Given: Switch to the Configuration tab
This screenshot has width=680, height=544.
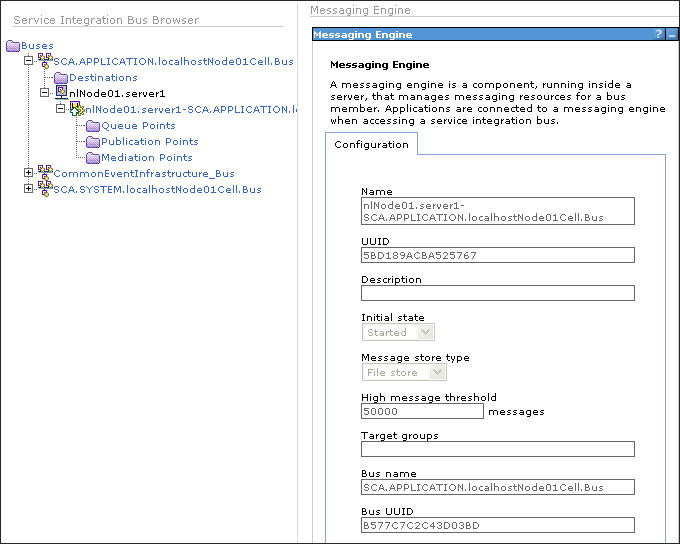Looking at the screenshot, I should pyautogui.click(x=371, y=144).
